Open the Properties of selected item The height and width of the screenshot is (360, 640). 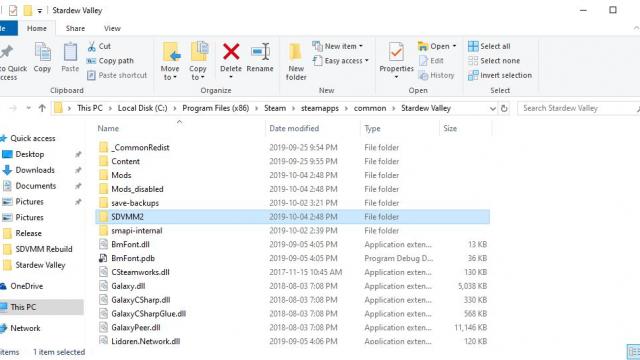[x=396, y=60]
